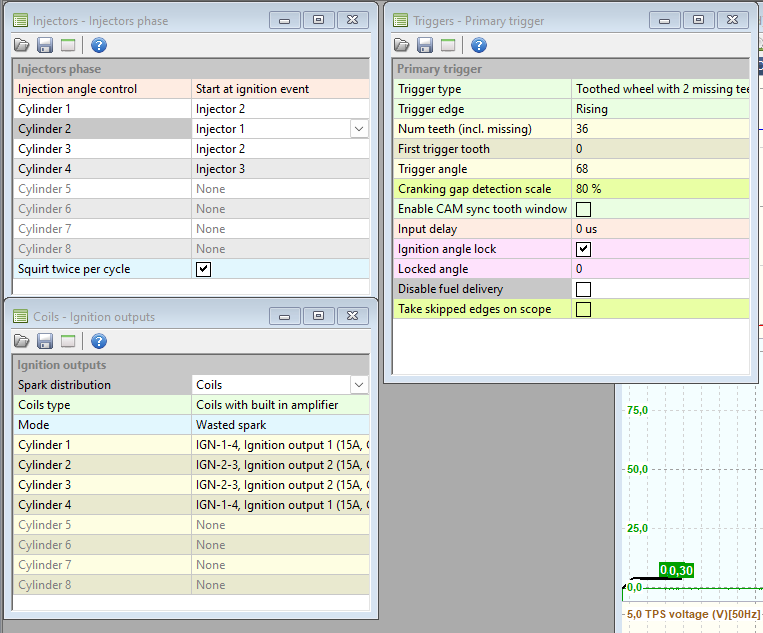763x633 pixels.
Task: Close the Primary trigger window
Action: (732, 20)
